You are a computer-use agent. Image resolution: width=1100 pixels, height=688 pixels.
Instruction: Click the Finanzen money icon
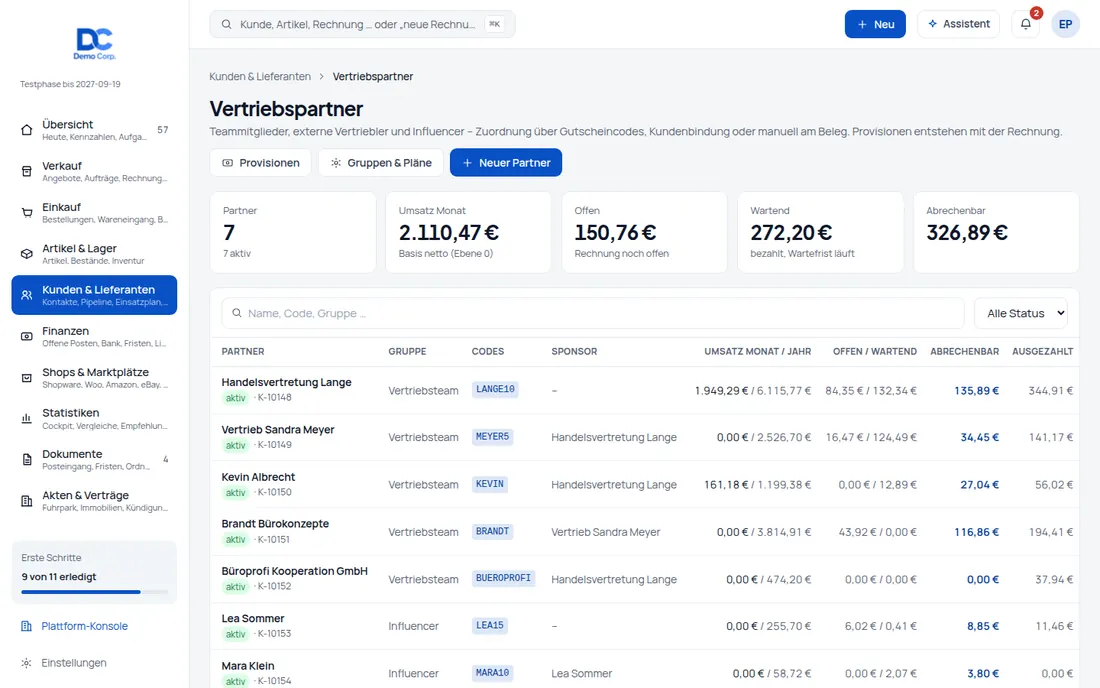[x=27, y=337]
